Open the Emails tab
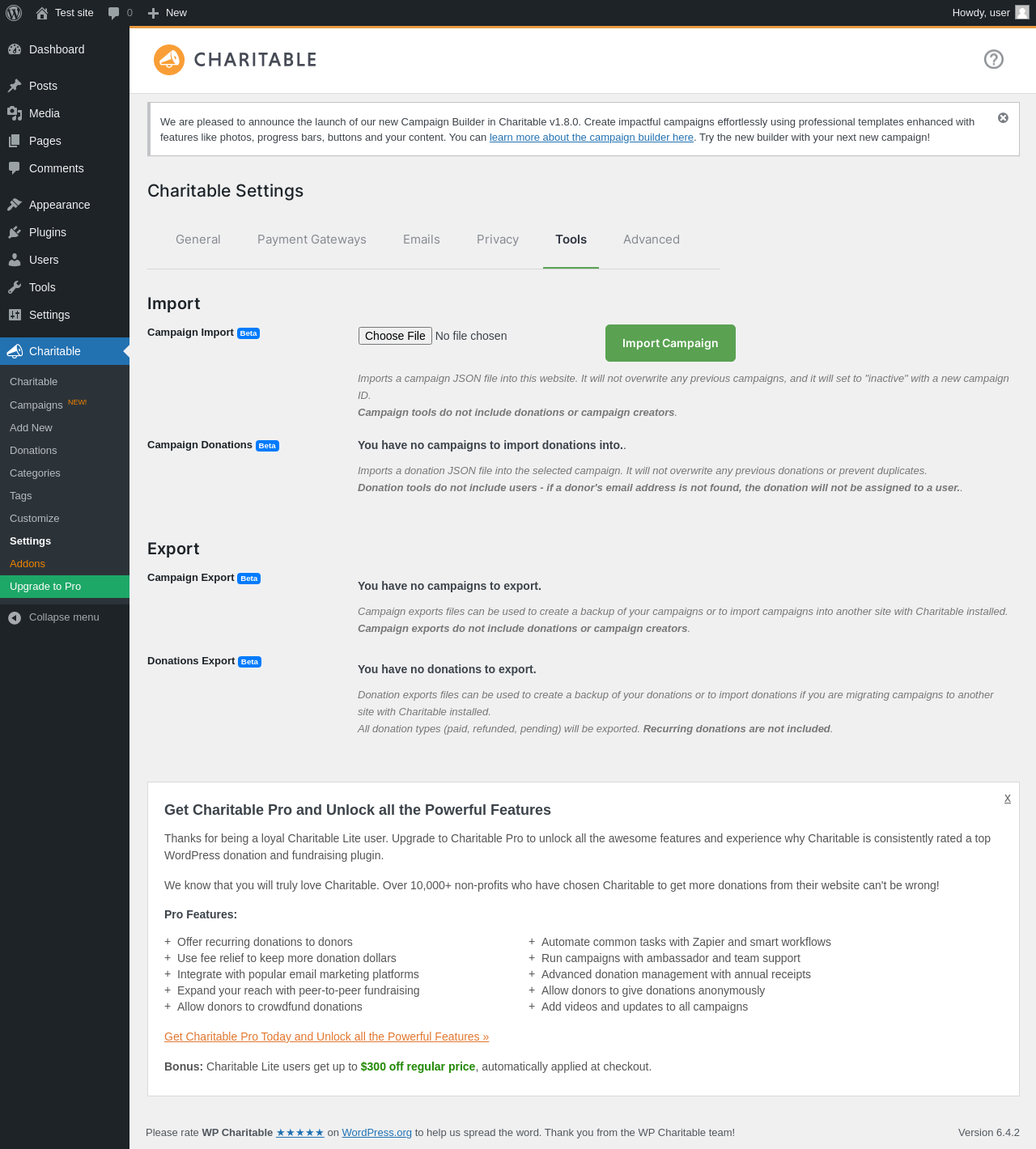Screen dimensions: 1036x1149 point(422,240)
